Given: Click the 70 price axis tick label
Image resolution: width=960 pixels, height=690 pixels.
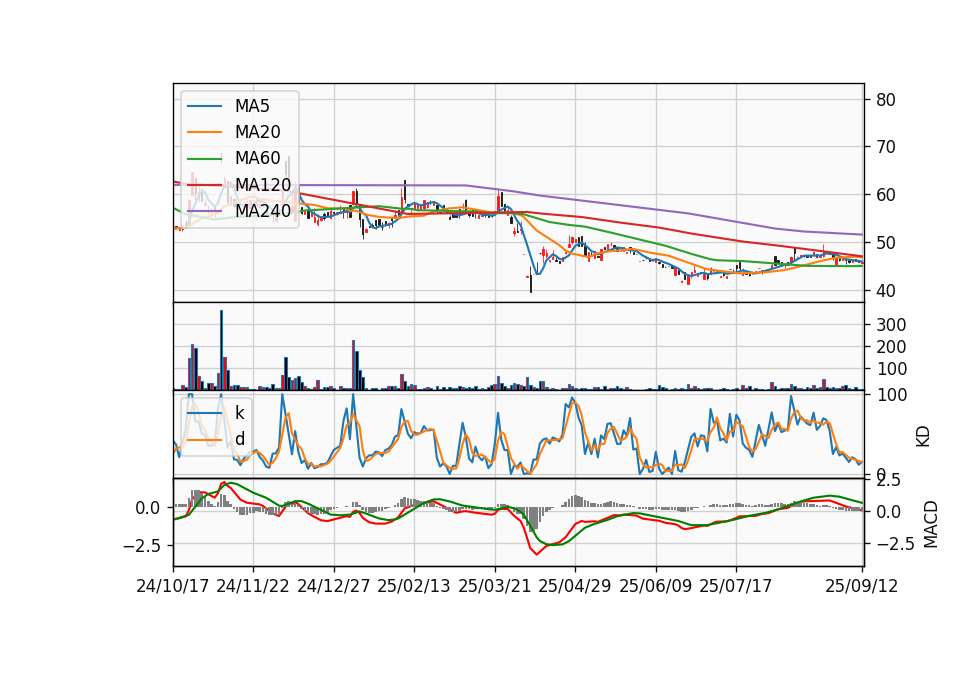Looking at the screenshot, I should [x=886, y=147].
